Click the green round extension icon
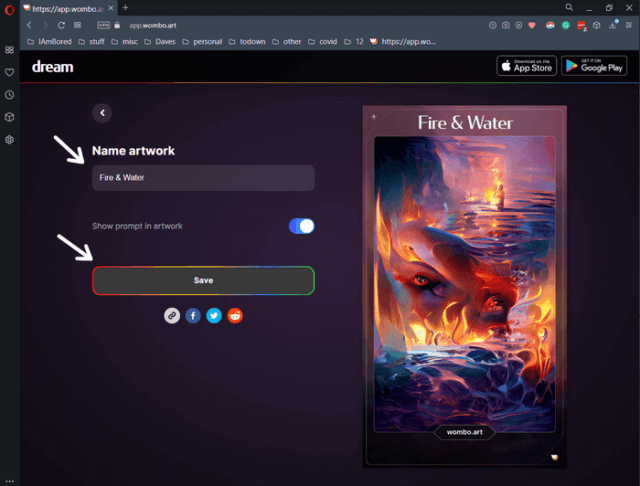640x486 pixels. [x=566, y=25]
